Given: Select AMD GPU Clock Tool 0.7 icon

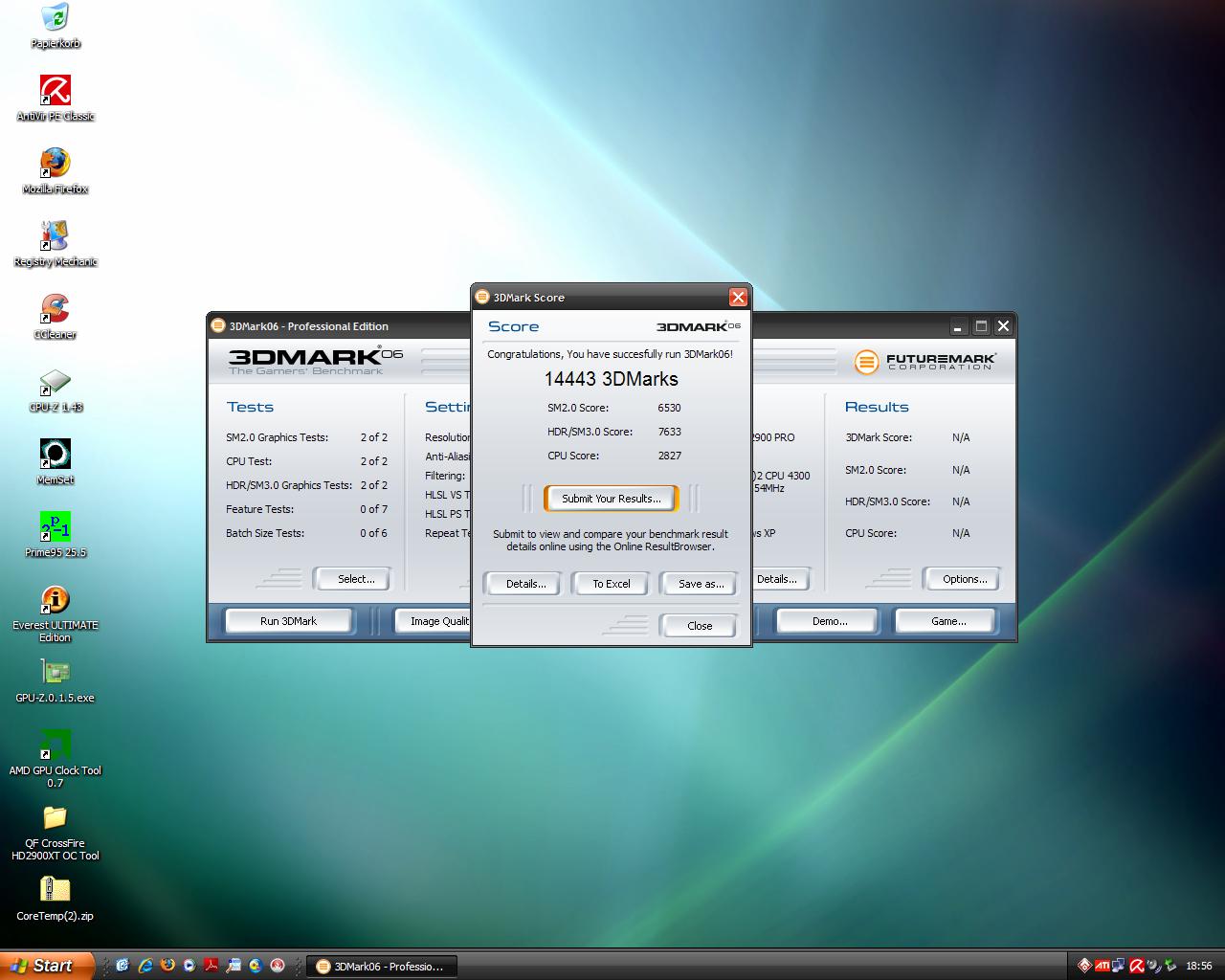Looking at the screenshot, I should (56, 759).
